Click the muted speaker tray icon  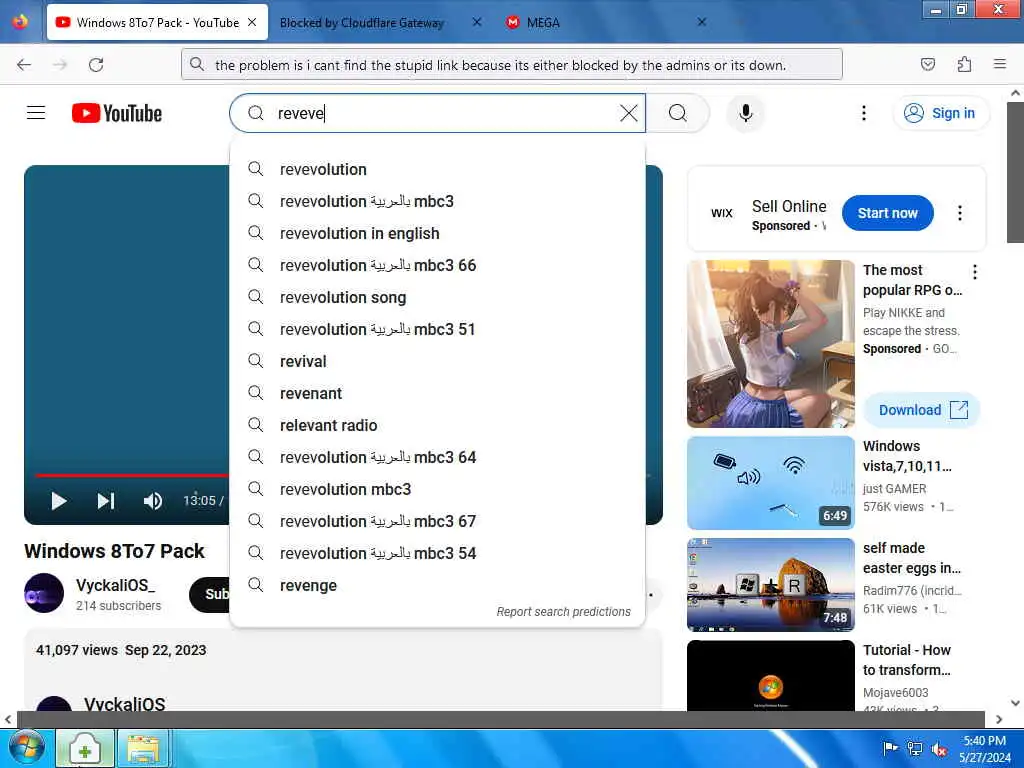pos(940,749)
